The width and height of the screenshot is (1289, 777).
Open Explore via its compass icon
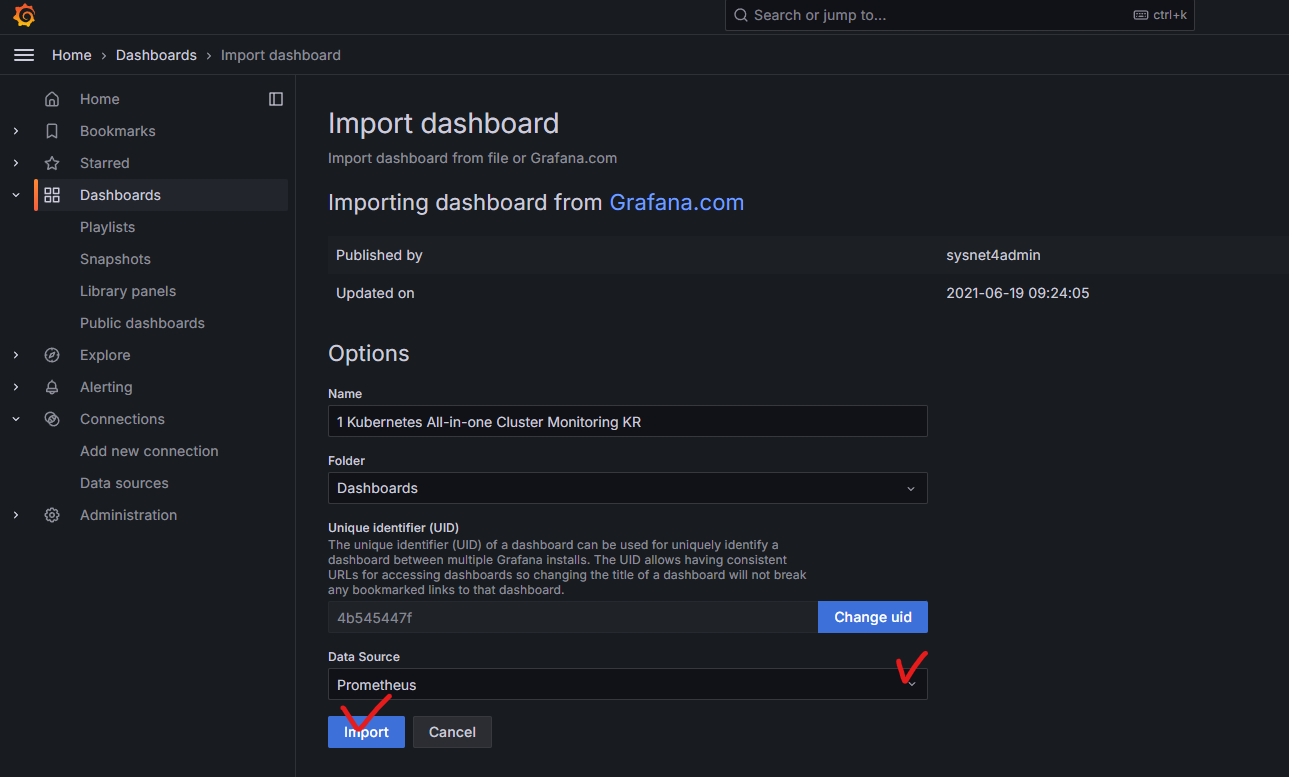(51, 355)
